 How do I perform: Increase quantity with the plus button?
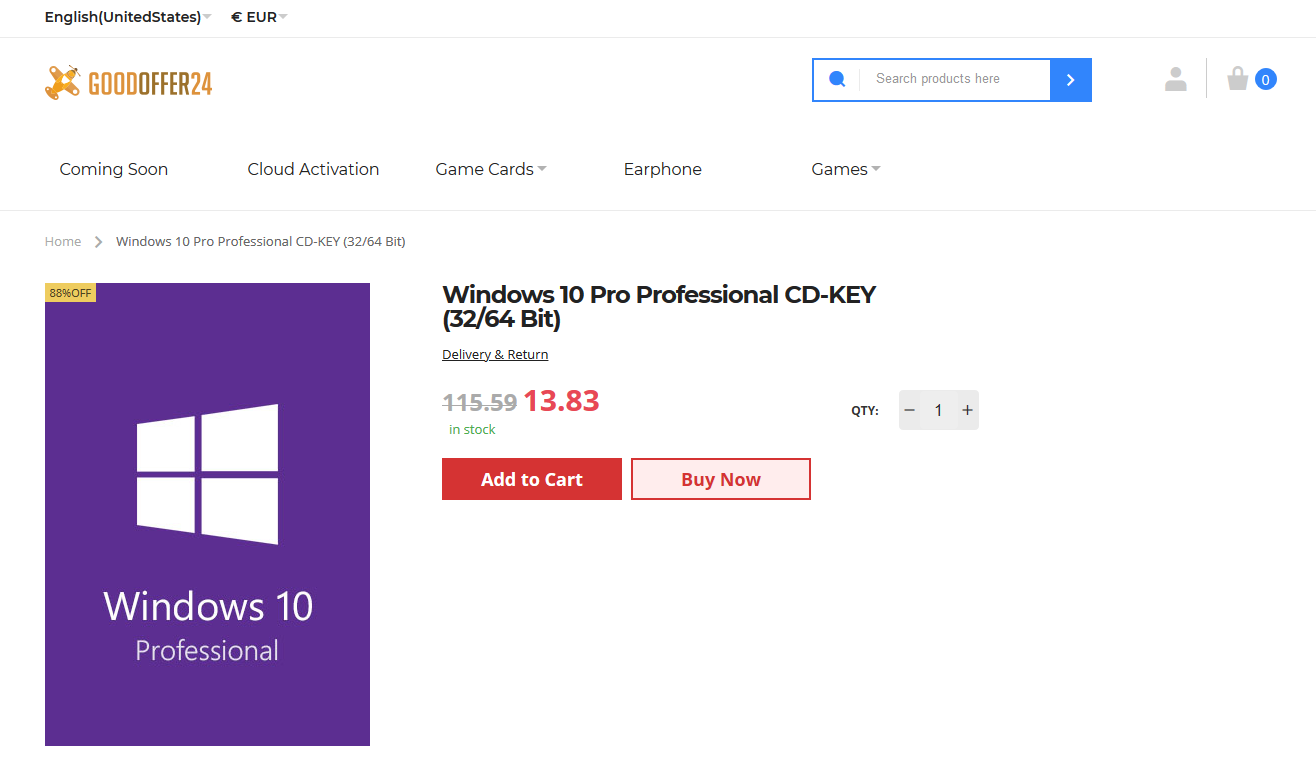coord(967,410)
